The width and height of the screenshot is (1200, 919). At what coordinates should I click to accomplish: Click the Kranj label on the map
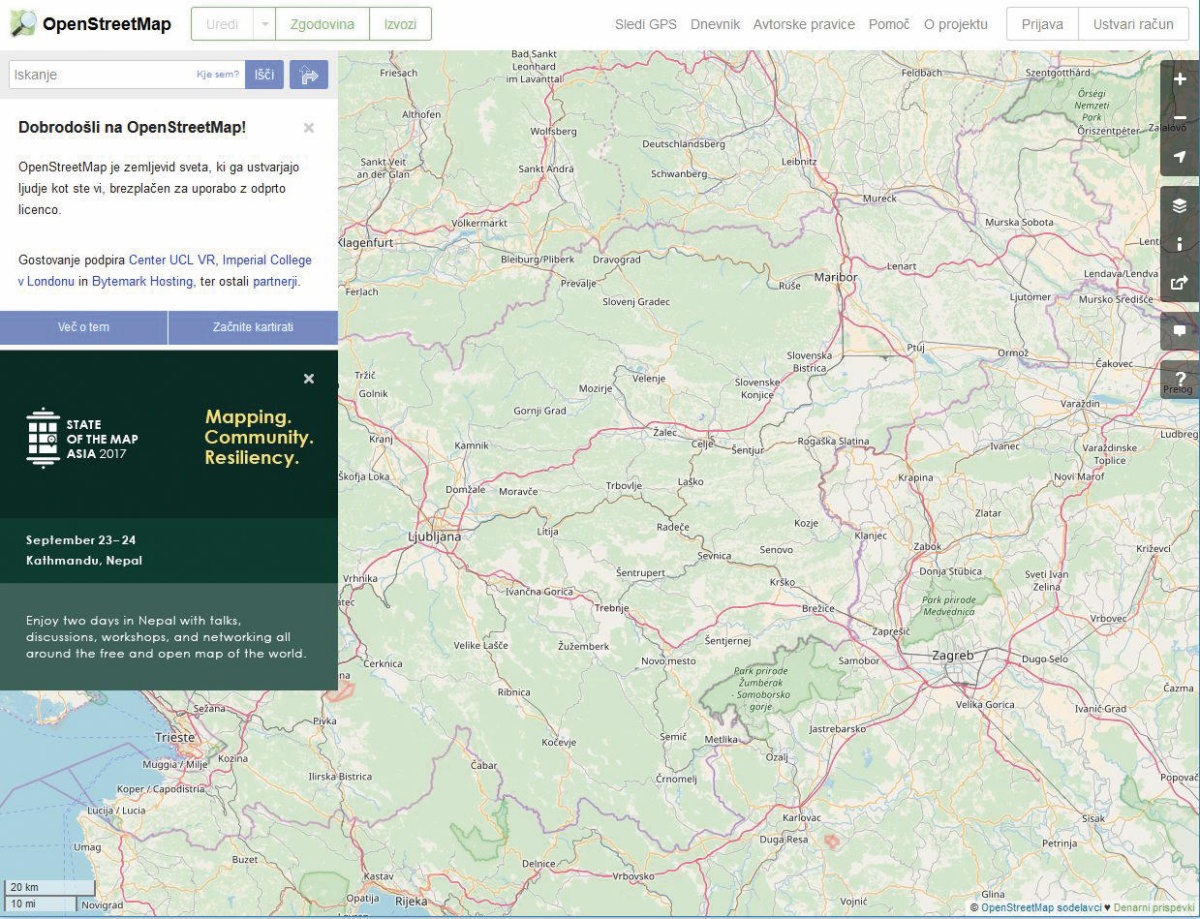381,438
